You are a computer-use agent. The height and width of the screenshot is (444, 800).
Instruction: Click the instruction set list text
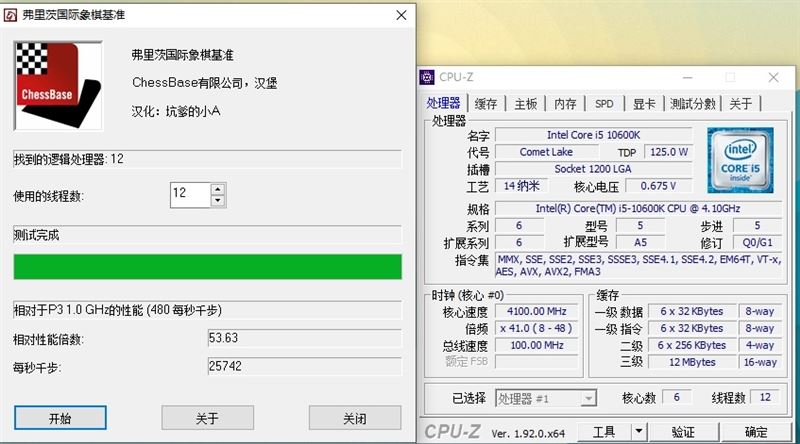[638, 265]
